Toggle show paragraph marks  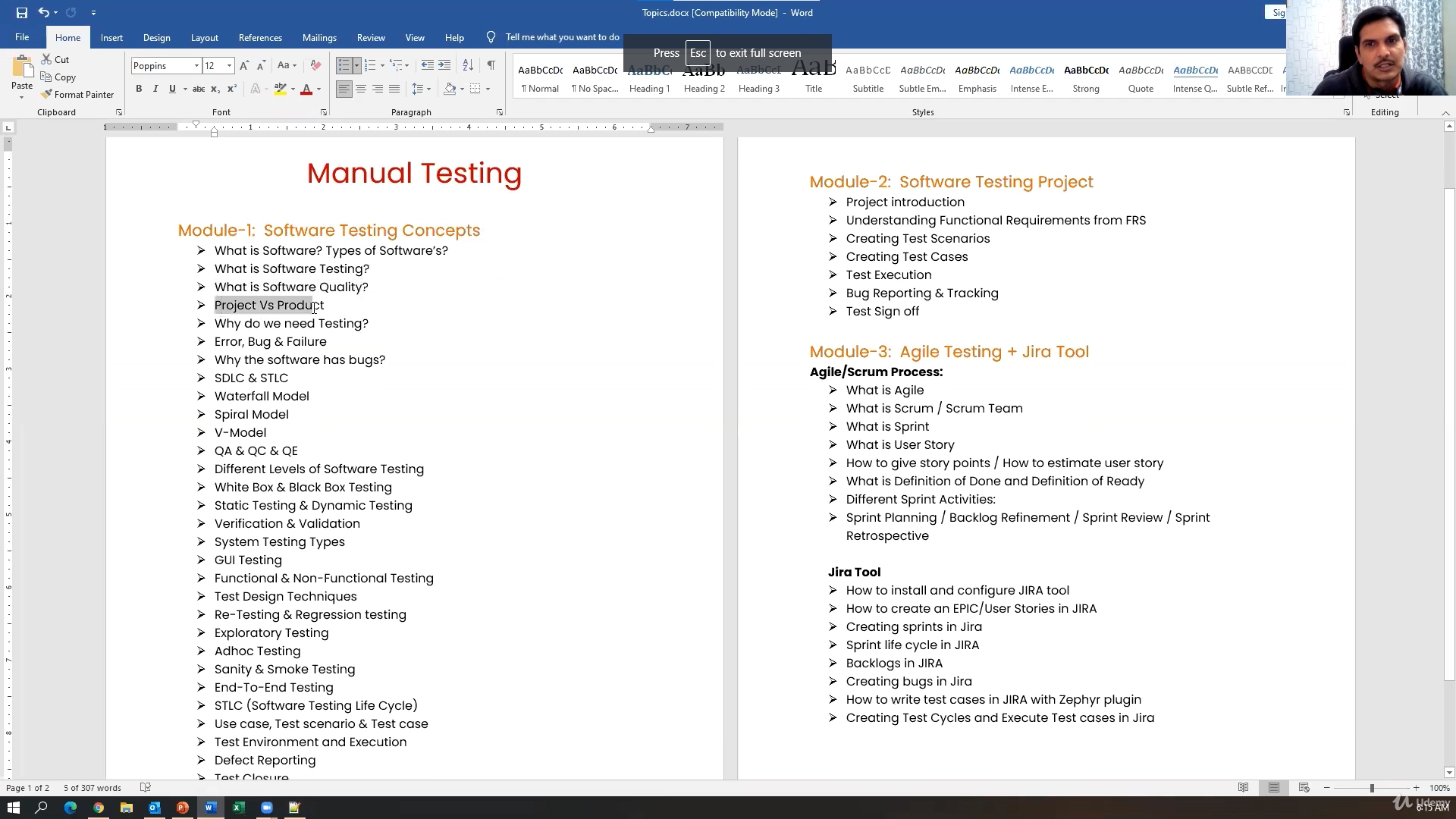point(491,66)
